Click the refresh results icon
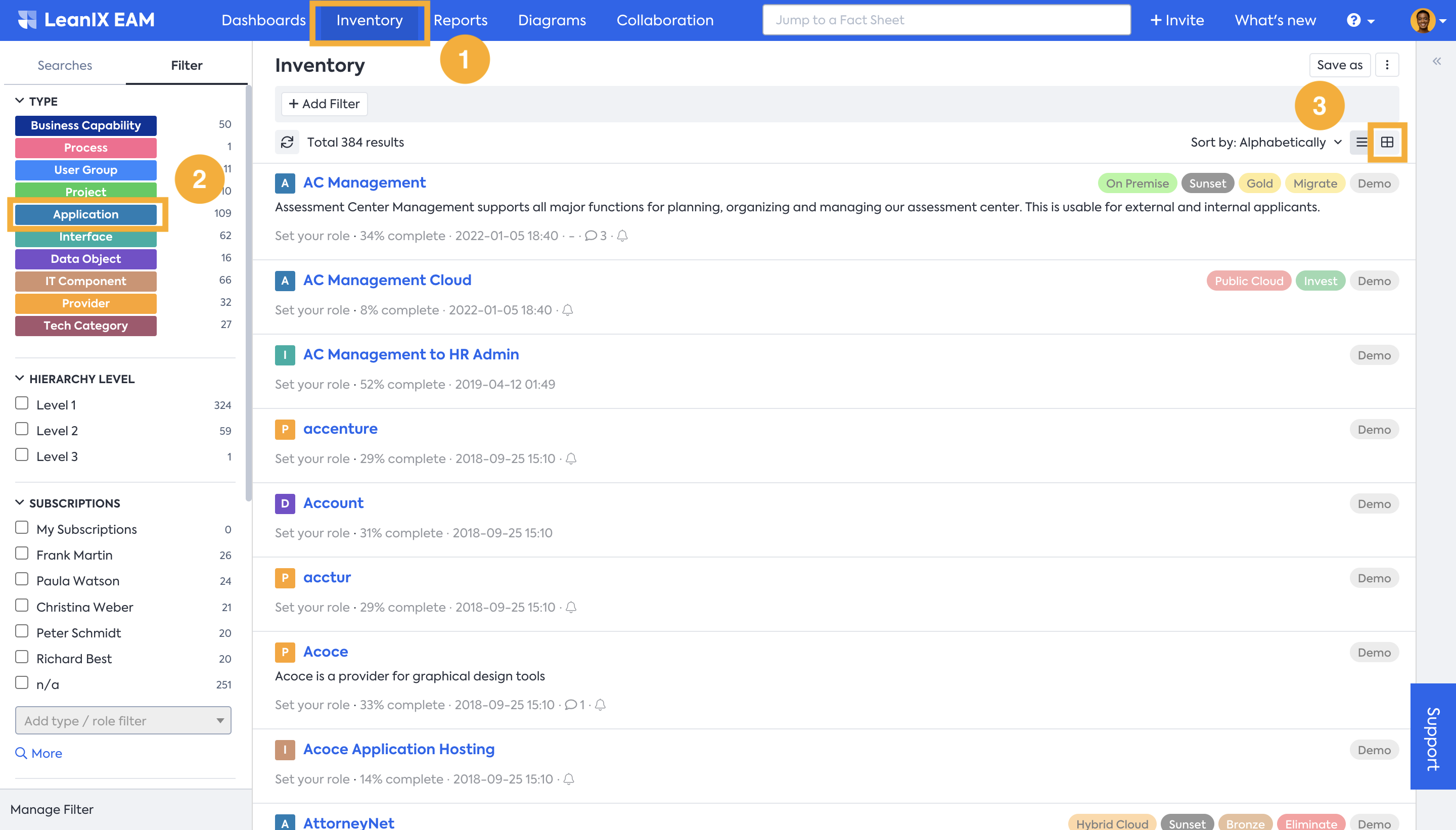The image size is (1456, 830). pos(287,142)
